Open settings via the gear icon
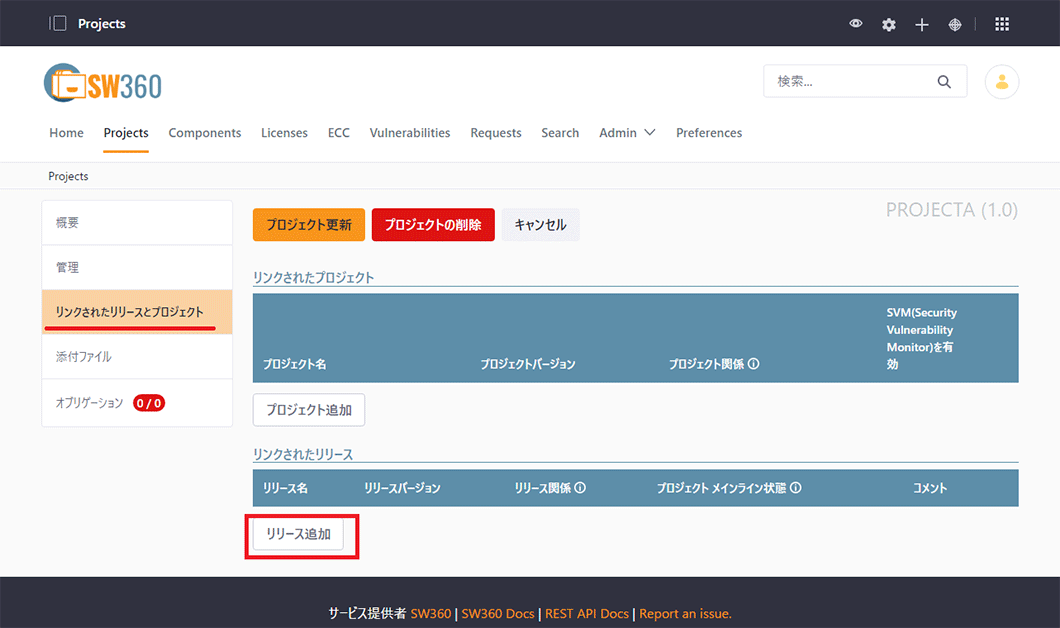Viewport: 1060px width, 628px height. click(x=889, y=24)
